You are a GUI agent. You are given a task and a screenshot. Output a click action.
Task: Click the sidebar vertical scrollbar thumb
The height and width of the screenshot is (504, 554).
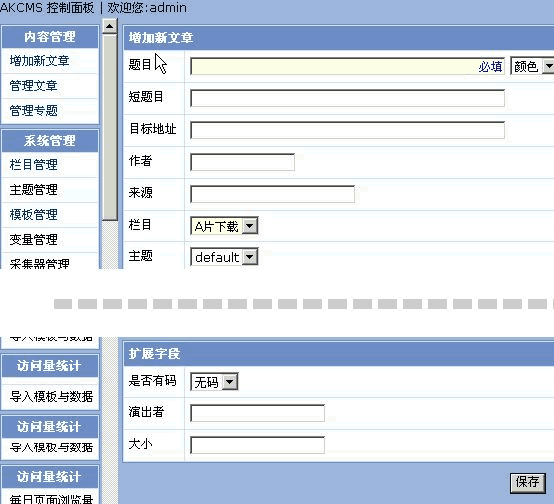point(110,127)
